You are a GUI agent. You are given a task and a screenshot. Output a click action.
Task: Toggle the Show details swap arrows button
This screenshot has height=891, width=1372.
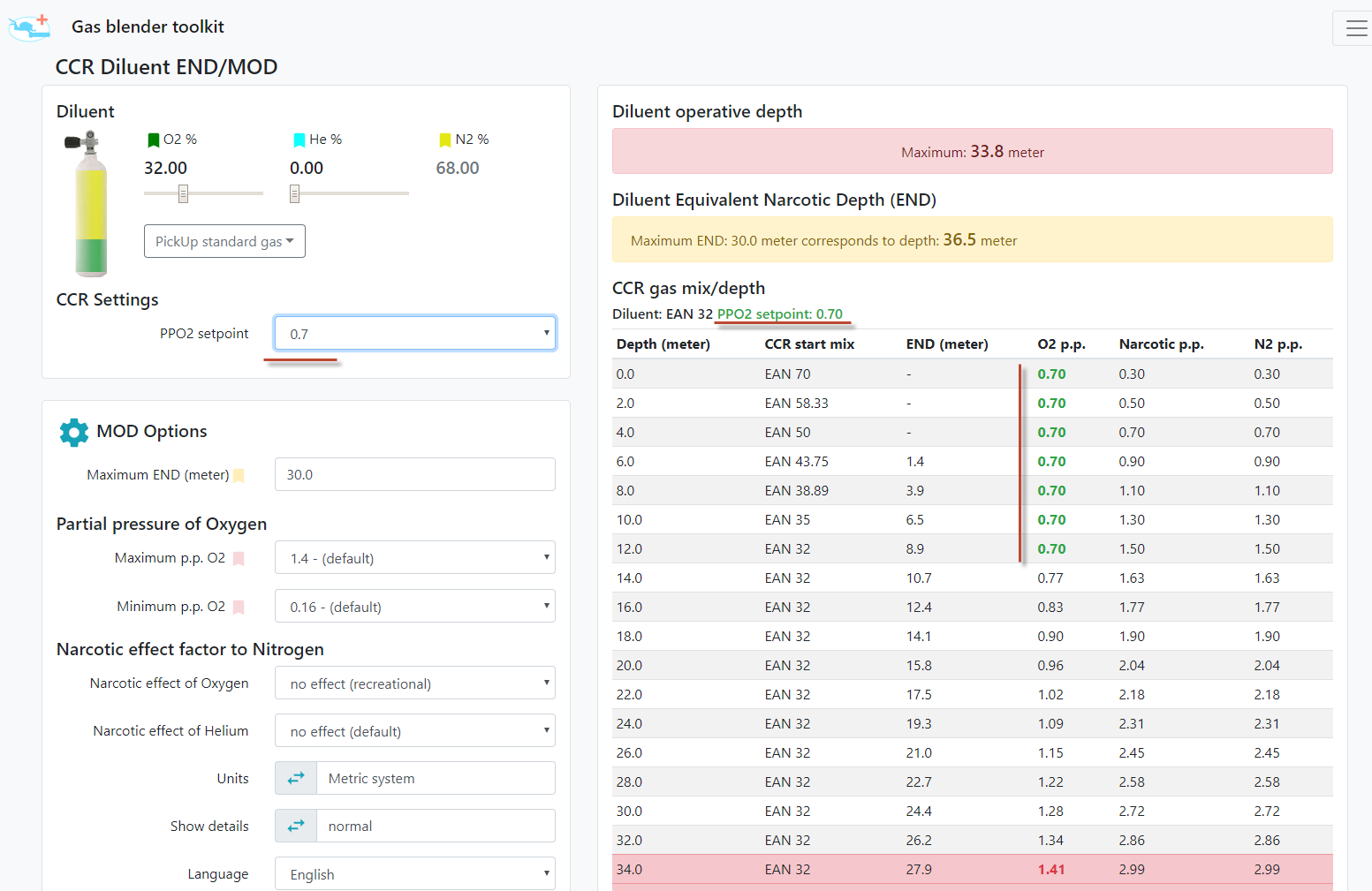point(296,826)
